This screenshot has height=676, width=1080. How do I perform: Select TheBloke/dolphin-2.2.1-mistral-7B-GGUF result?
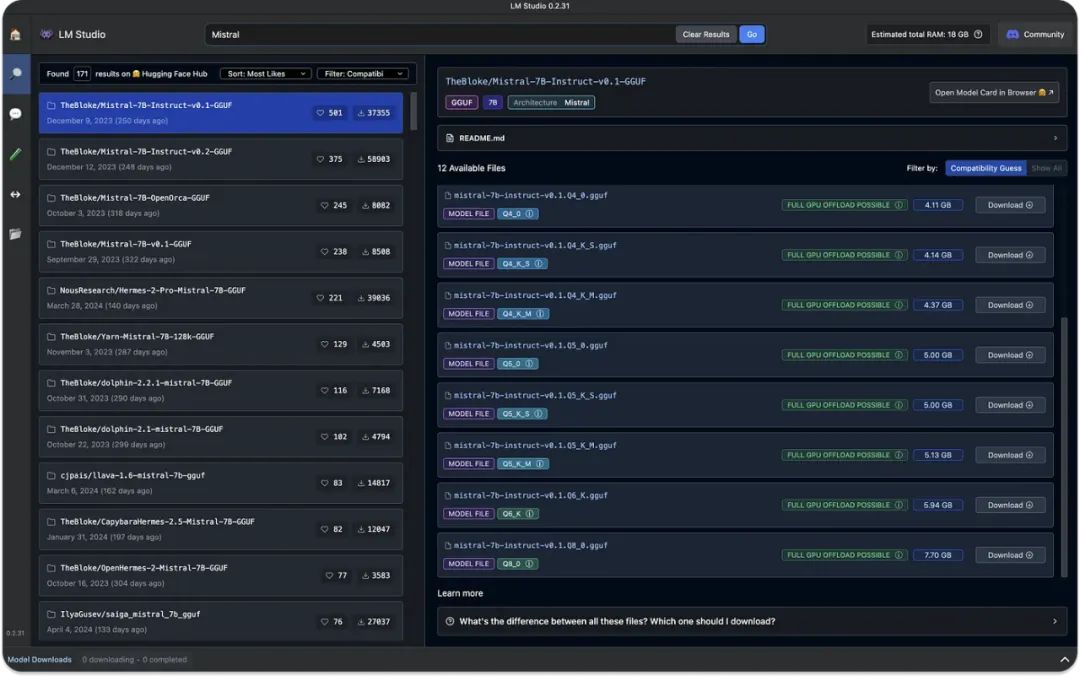[x=220, y=390]
